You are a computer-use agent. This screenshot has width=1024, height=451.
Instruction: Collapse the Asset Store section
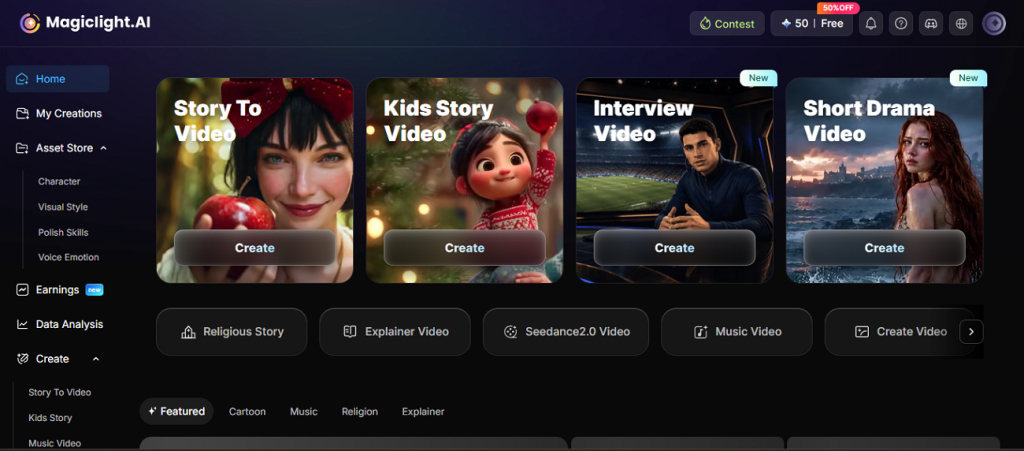(x=103, y=148)
